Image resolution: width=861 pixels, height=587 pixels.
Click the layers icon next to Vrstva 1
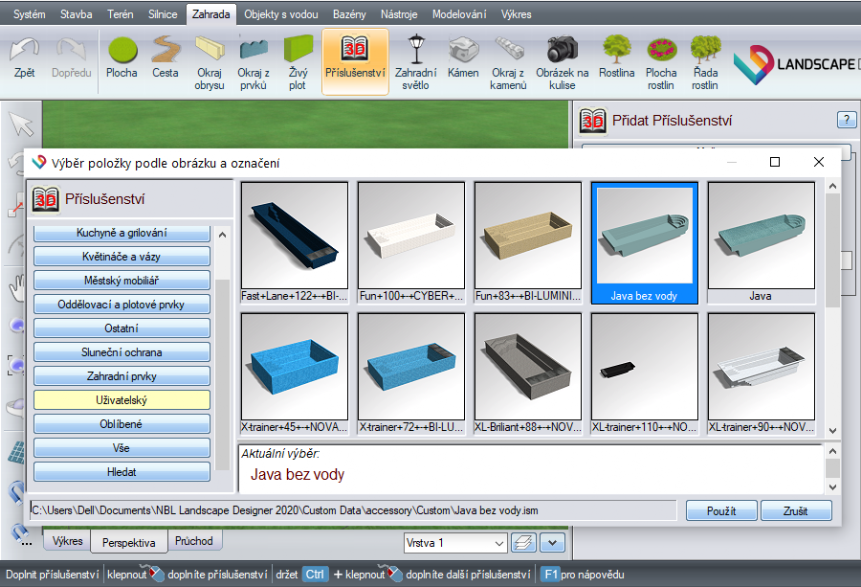click(x=523, y=543)
